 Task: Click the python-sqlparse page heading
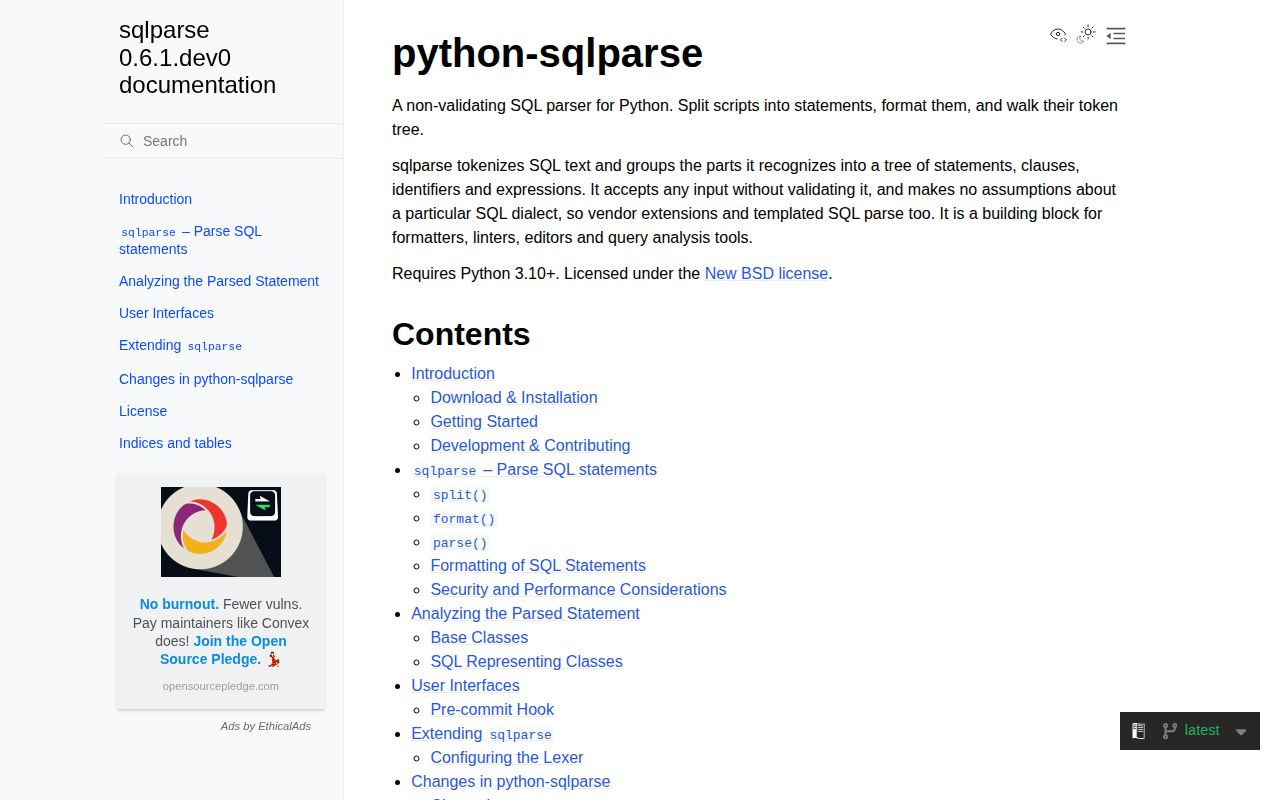tap(547, 53)
